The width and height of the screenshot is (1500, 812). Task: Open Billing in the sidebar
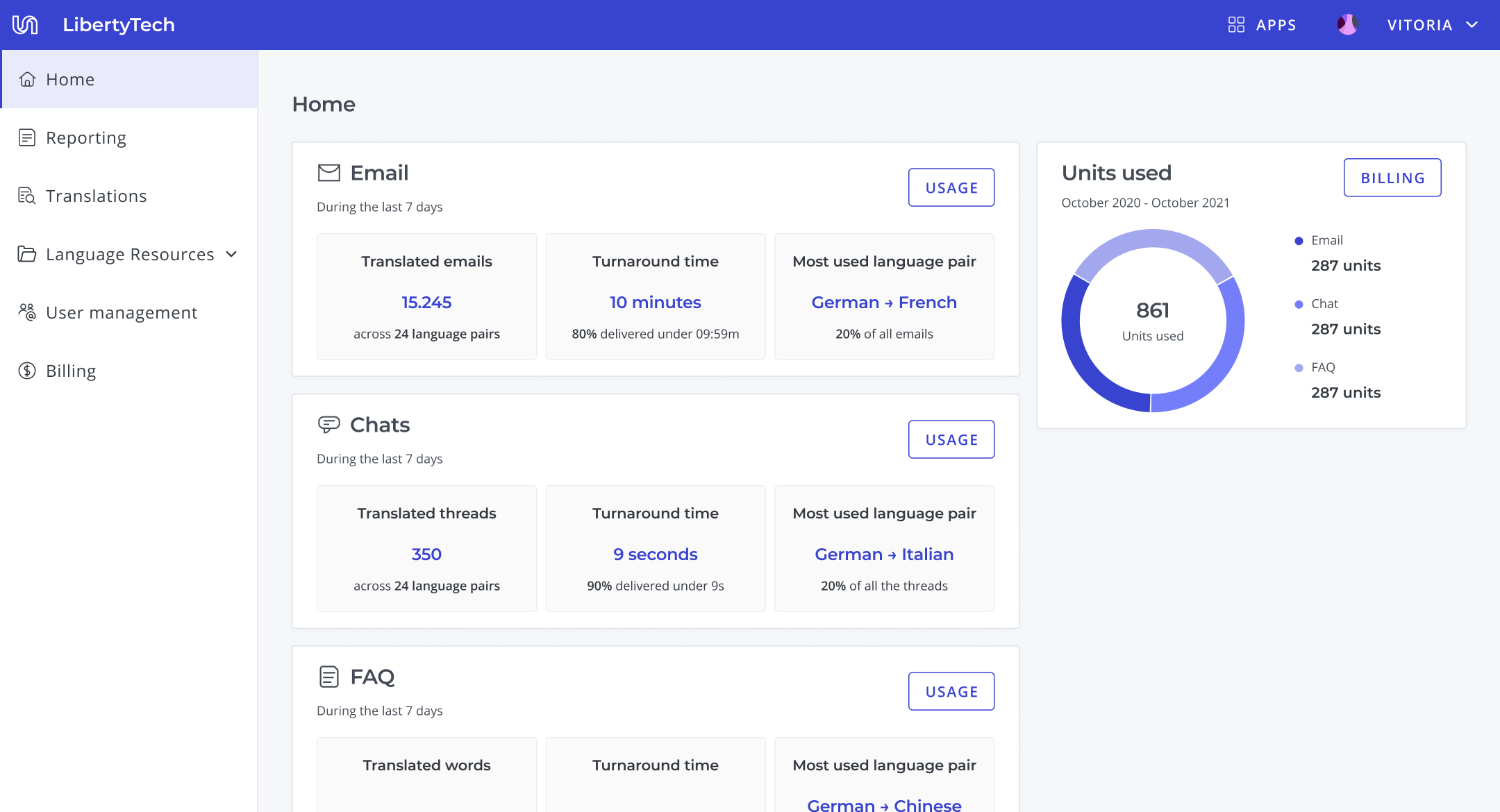(129, 371)
